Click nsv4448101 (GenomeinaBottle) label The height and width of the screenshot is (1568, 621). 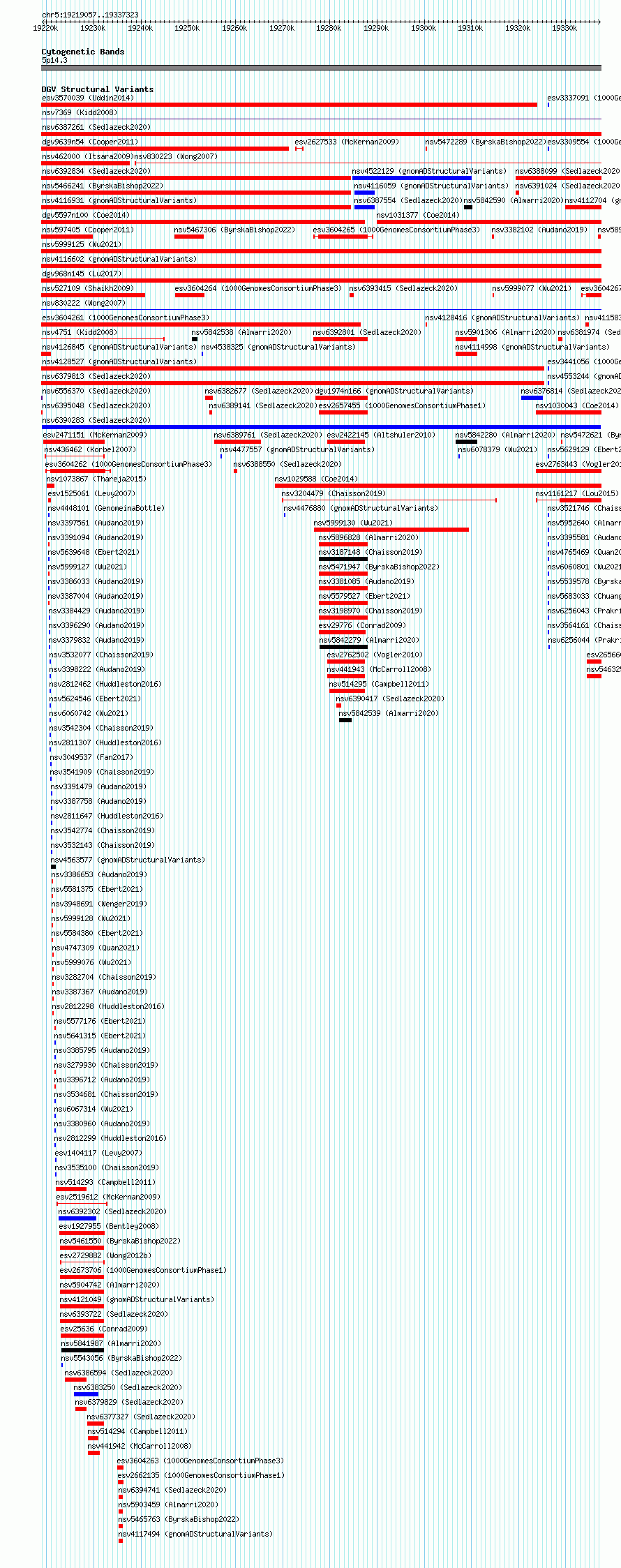coord(106,508)
